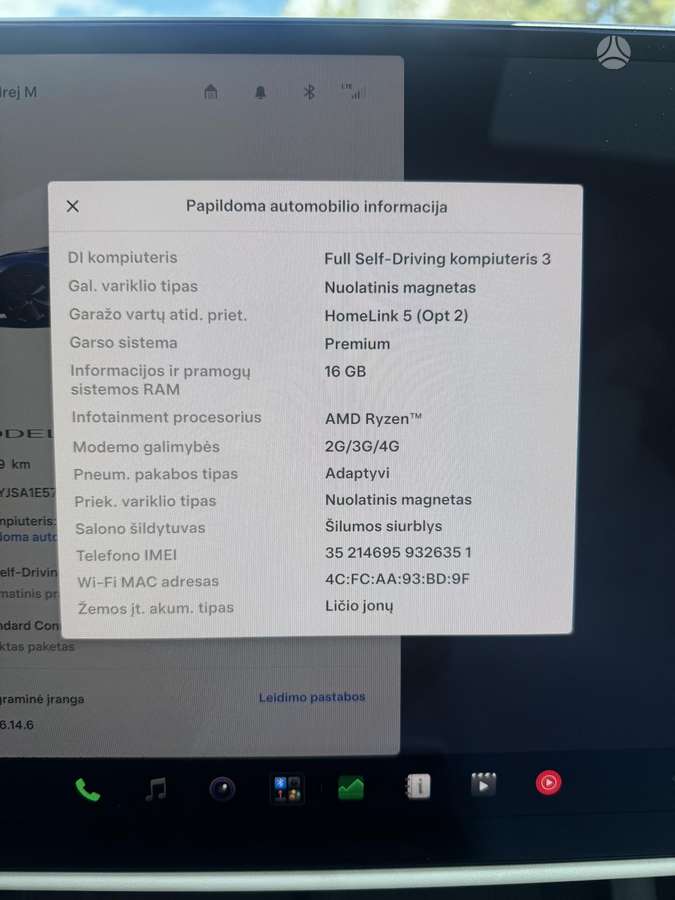675x900 pixels.
Task: Open the arcade games icon
Action: 287,788
